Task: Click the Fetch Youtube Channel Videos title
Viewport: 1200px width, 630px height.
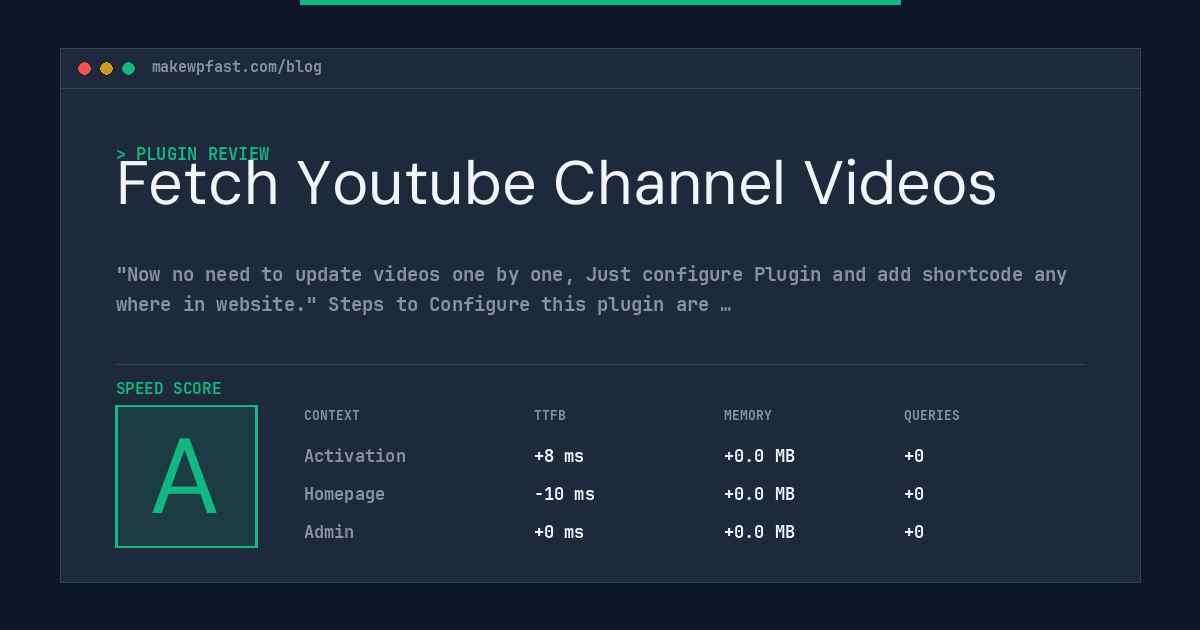Action: [x=556, y=184]
